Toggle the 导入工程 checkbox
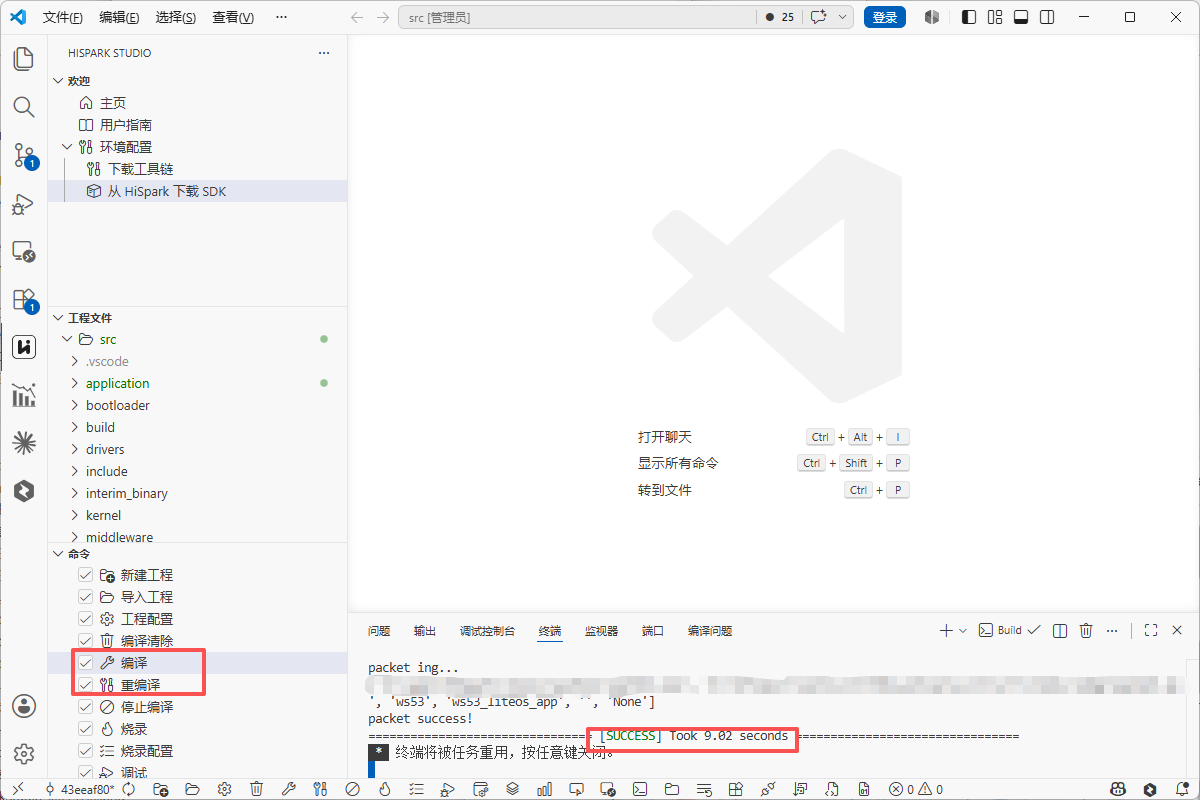1200x800 pixels. point(86,597)
